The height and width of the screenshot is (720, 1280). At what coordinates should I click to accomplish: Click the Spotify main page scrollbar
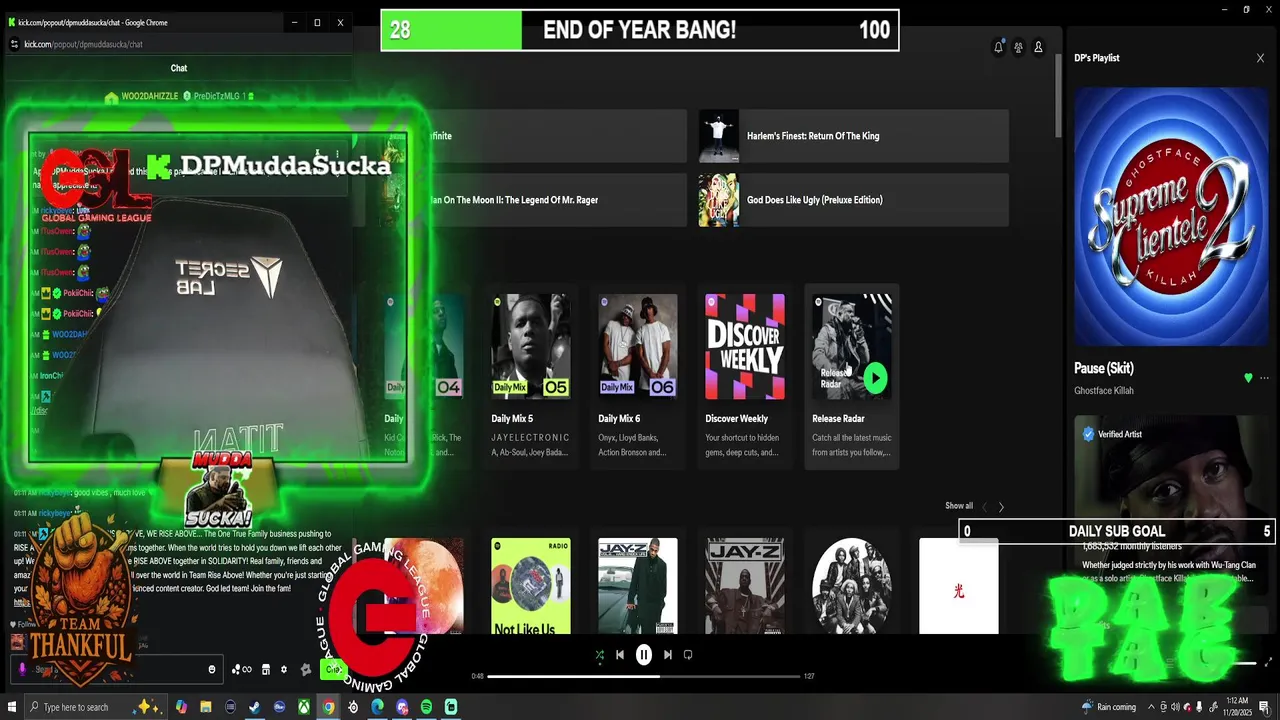pyautogui.click(x=1059, y=96)
